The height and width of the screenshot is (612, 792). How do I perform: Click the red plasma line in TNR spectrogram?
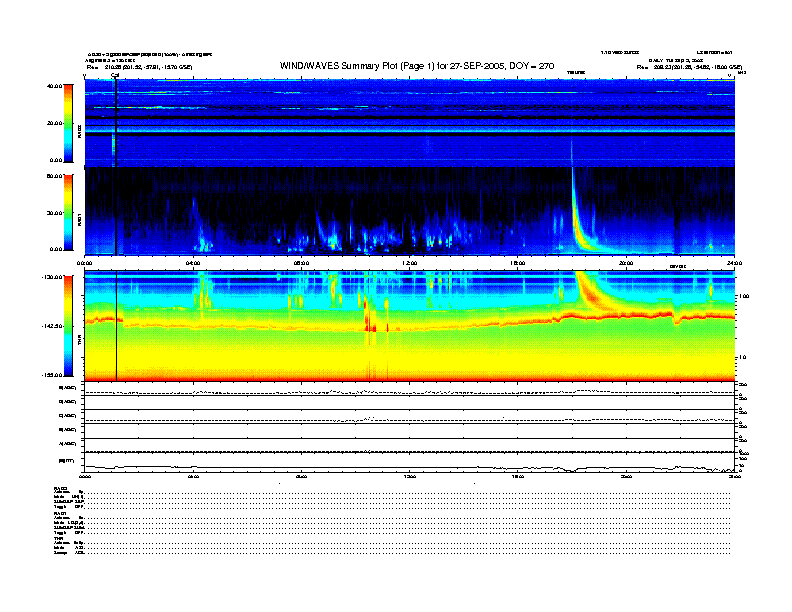(409, 322)
